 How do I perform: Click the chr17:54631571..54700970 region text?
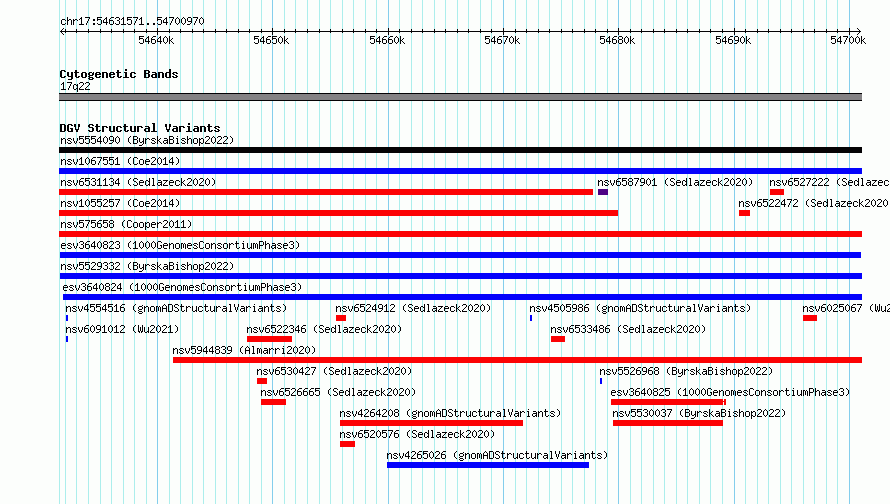coord(132,21)
